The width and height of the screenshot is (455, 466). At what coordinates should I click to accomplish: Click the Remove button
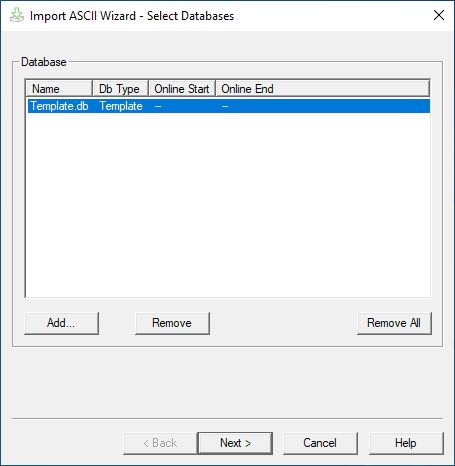[172, 323]
